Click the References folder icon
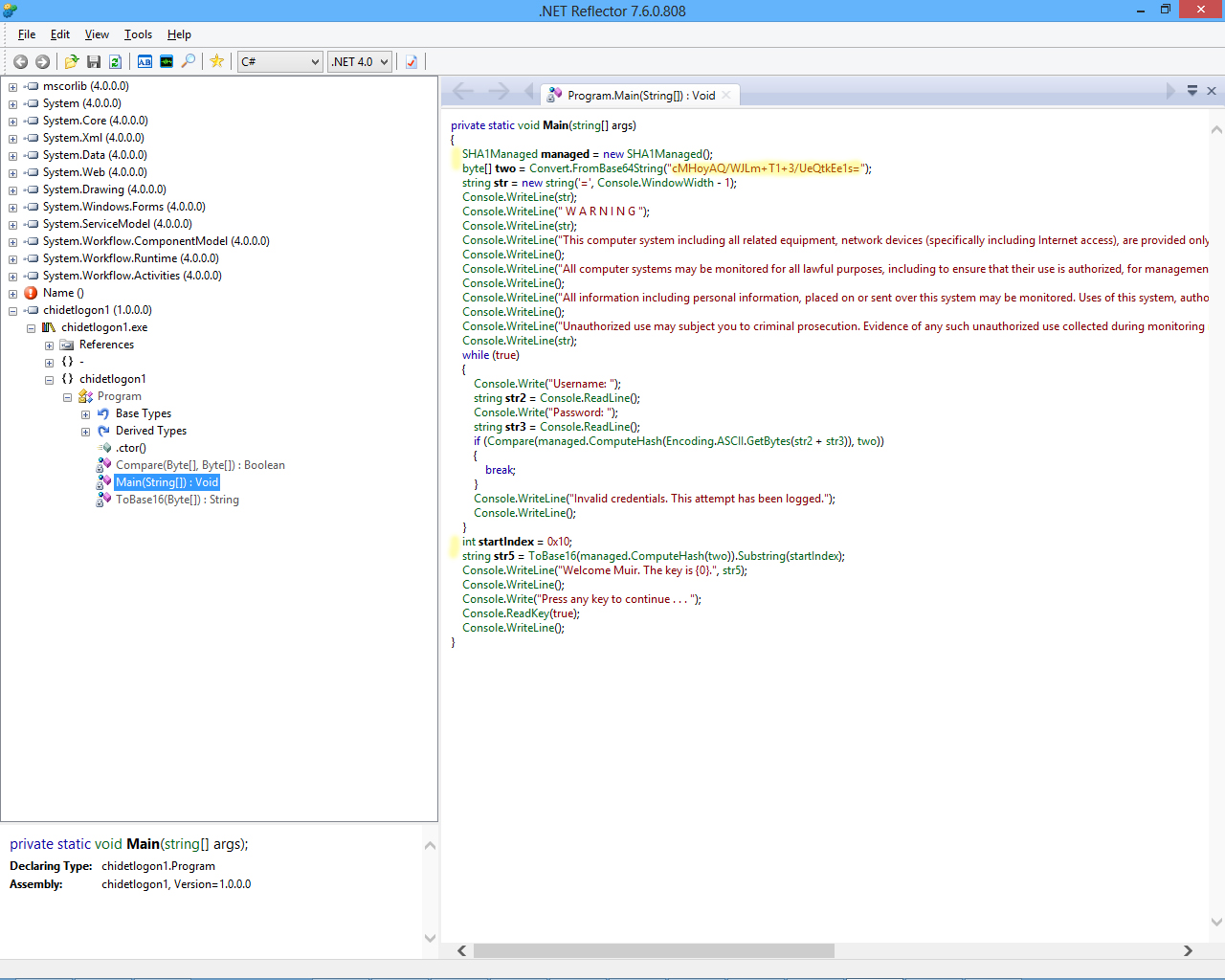Viewport: 1225px width, 980px height. point(67,345)
